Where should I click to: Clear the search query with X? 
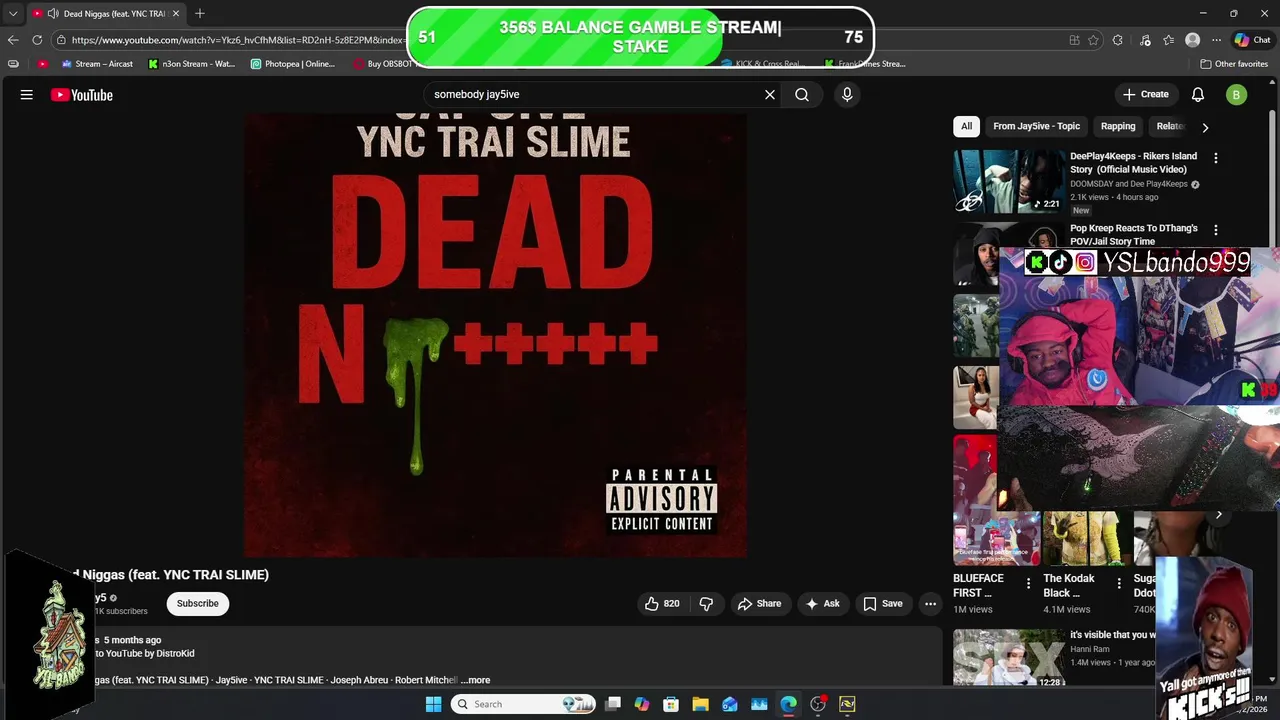[x=770, y=94]
